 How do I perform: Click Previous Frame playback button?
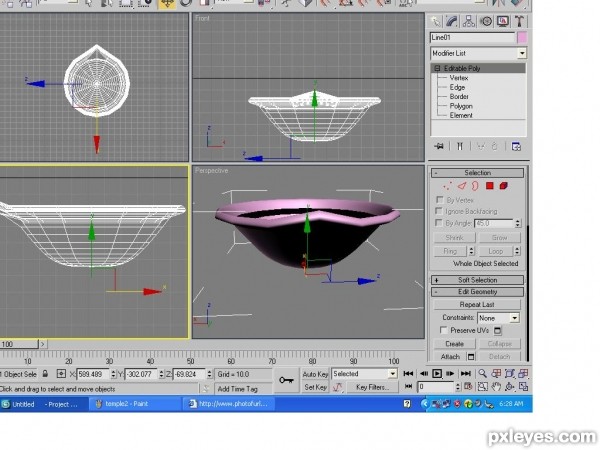point(424,373)
